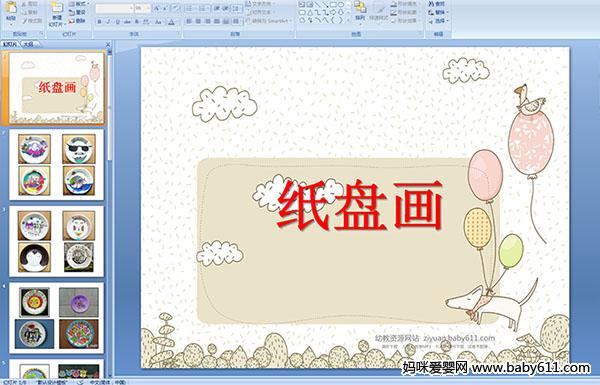Switch to the Outline pane tab
600x385 pixels.
click(x=29, y=44)
